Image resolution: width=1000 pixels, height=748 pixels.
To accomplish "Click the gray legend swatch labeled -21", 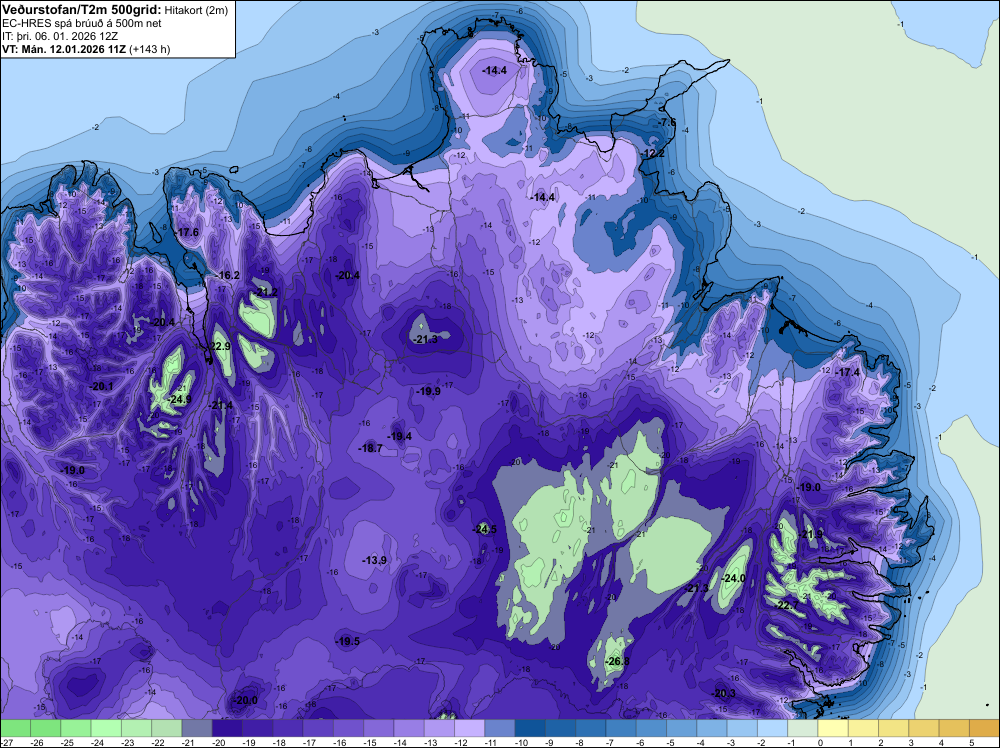I will click(x=197, y=728).
